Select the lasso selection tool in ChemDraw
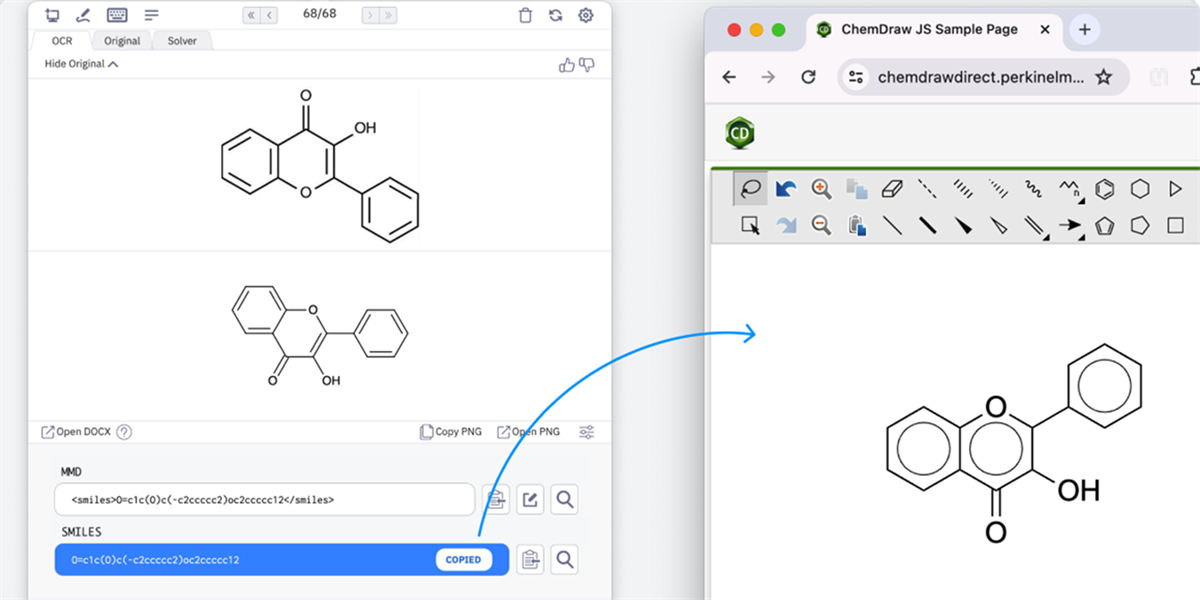1200x600 pixels. click(752, 188)
